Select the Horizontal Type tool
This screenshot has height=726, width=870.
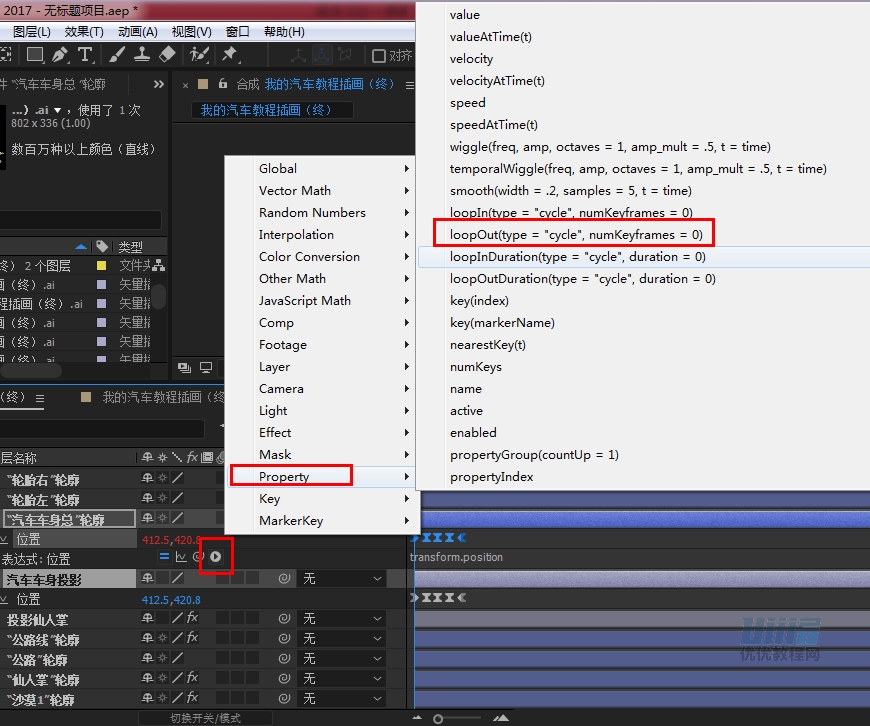coord(86,55)
